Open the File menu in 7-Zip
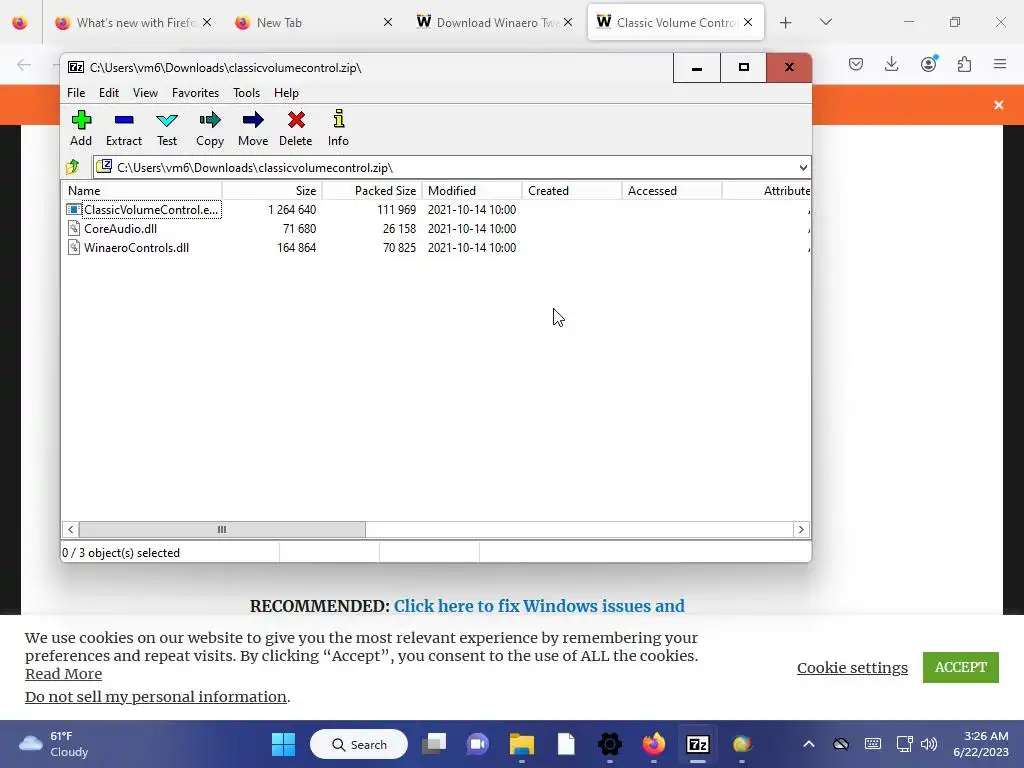Viewport: 1024px width, 768px height. (76, 93)
